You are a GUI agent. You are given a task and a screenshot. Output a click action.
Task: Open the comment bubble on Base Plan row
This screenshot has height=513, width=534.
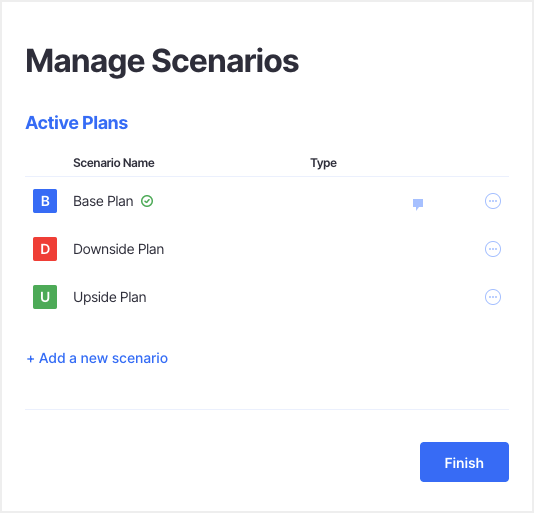pos(418,204)
